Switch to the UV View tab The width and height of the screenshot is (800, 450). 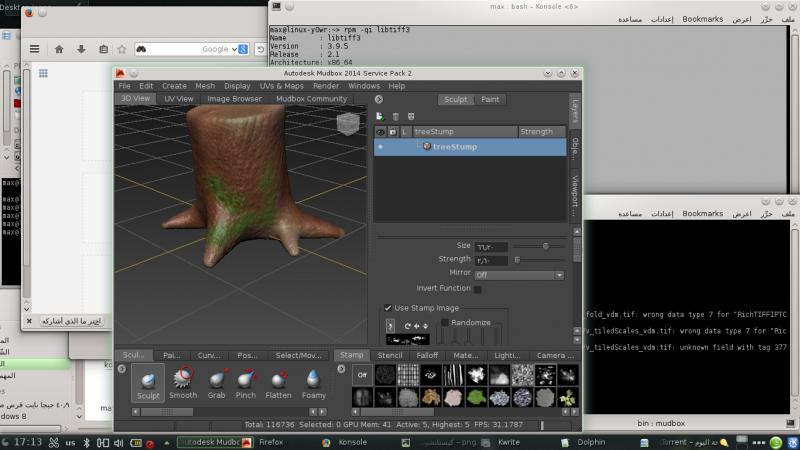pos(179,99)
